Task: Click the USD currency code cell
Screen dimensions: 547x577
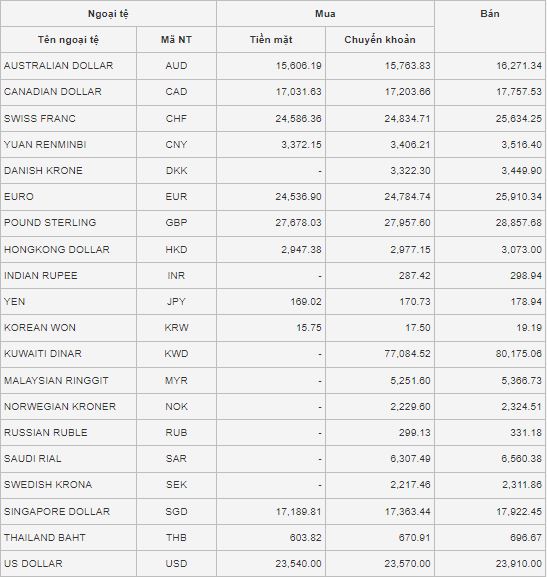Action: click(x=176, y=563)
